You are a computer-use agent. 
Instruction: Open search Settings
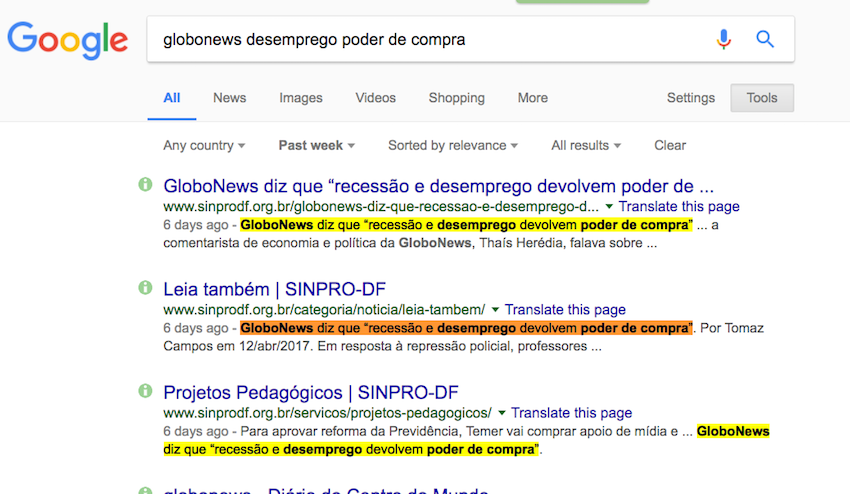pyautogui.click(x=691, y=98)
